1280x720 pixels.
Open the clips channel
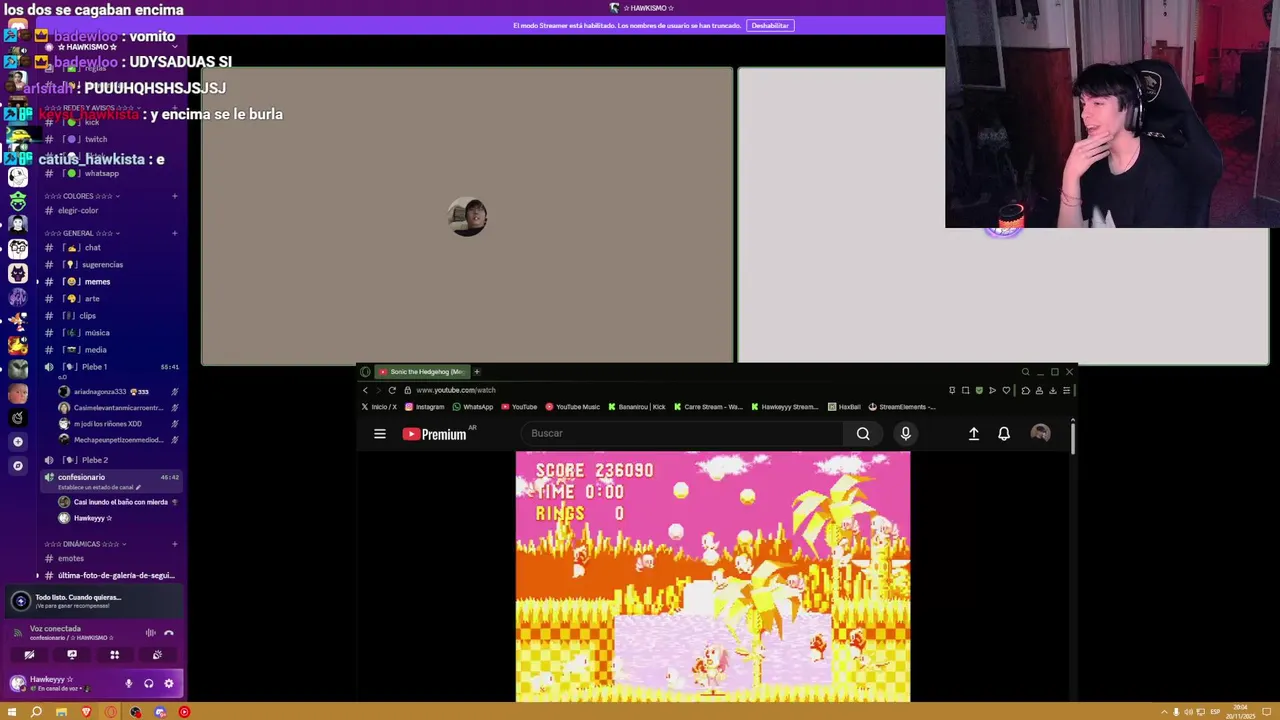coord(111,315)
